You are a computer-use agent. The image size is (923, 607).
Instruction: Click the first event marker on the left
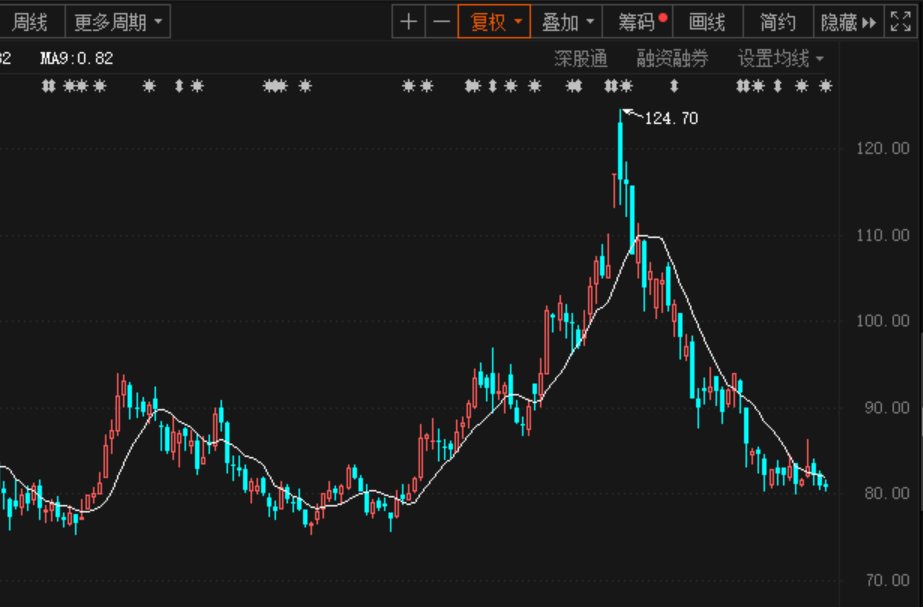[47, 87]
